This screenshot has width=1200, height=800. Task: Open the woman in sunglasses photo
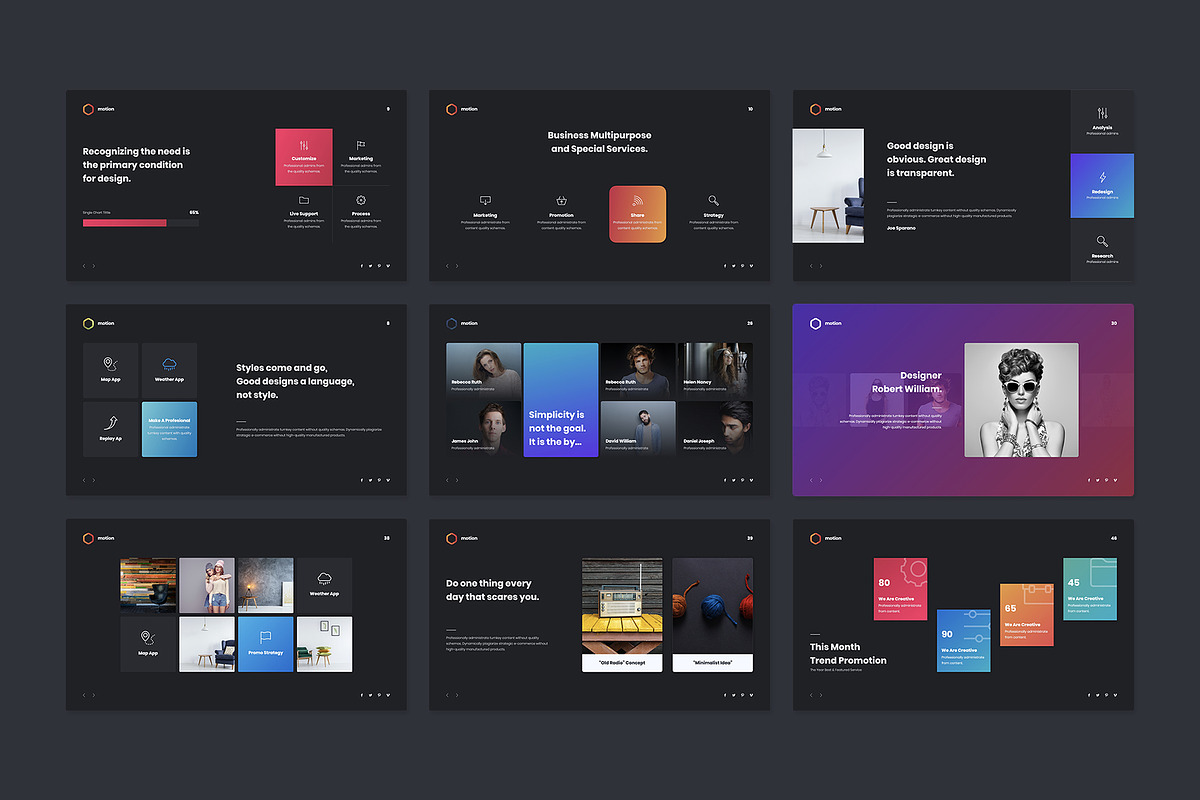1021,400
